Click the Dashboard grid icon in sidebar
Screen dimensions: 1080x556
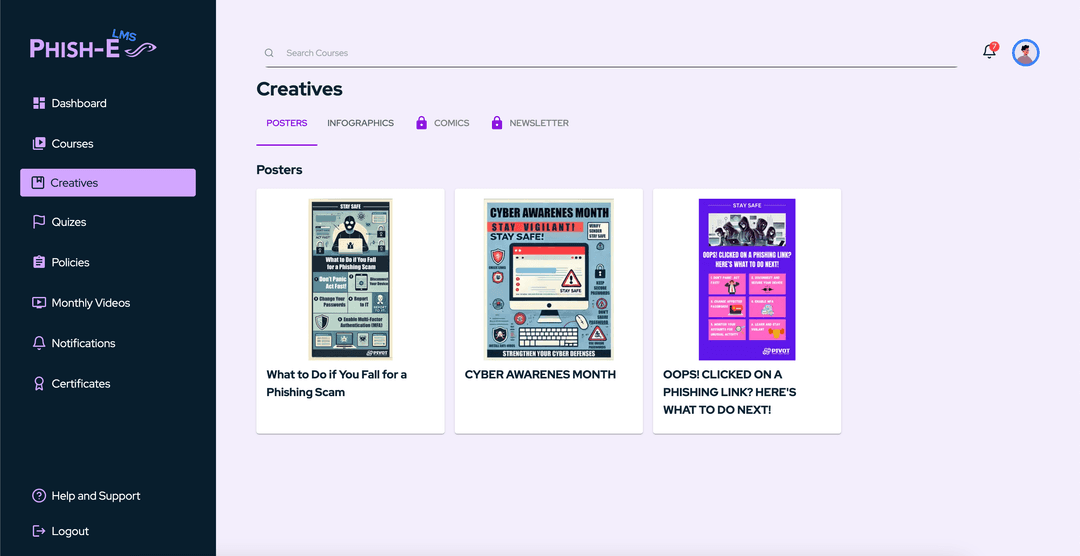(39, 103)
